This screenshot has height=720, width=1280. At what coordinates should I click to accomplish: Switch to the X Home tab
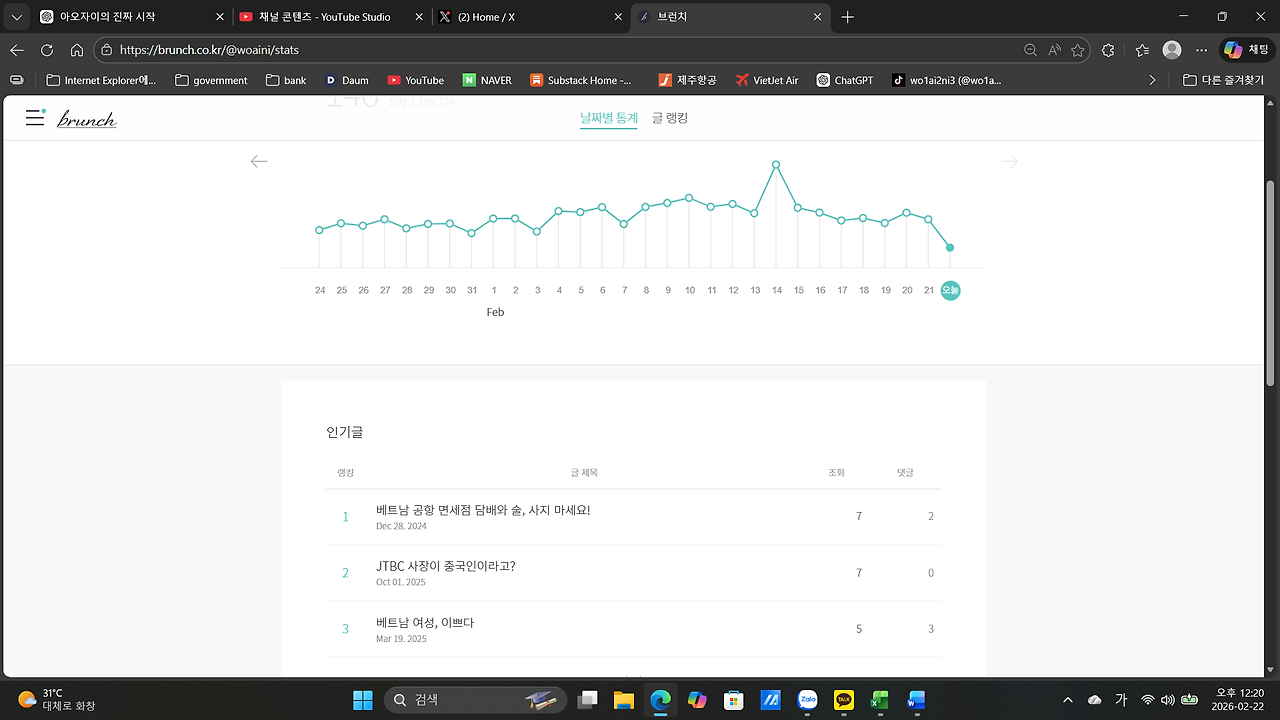(x=532, y=17)
